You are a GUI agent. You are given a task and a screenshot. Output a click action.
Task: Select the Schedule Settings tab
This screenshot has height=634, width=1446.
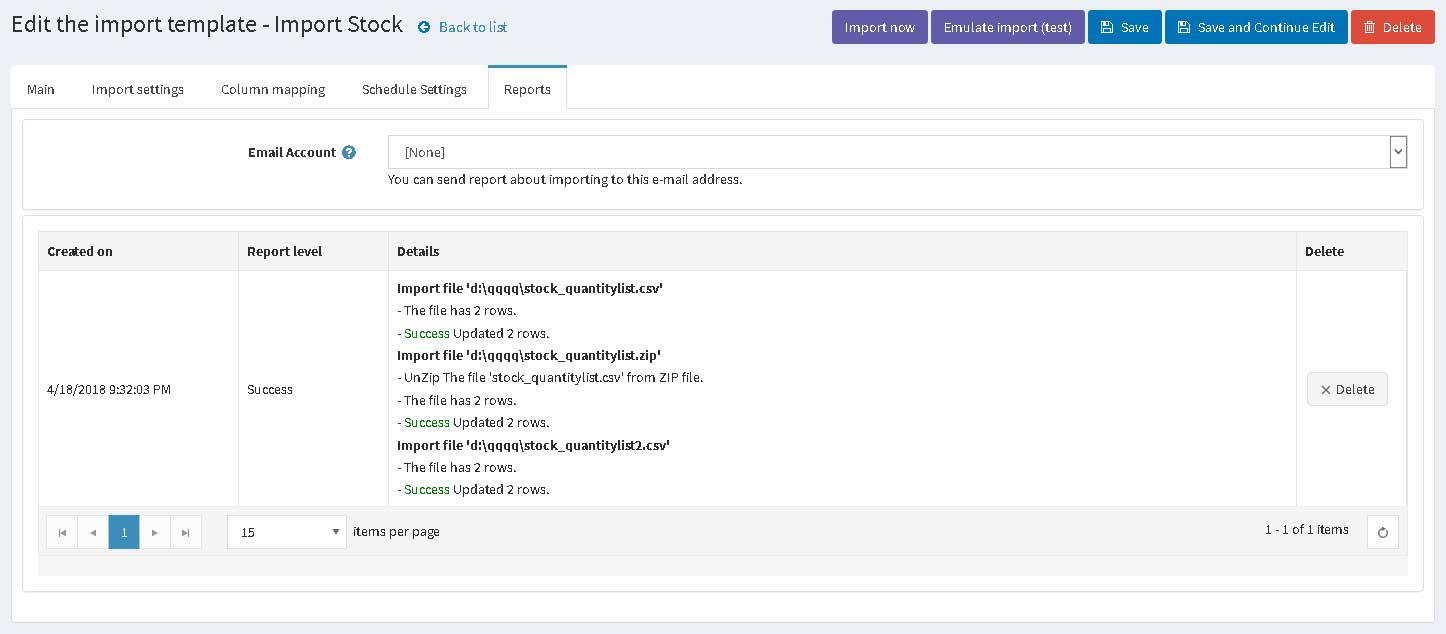414,89
